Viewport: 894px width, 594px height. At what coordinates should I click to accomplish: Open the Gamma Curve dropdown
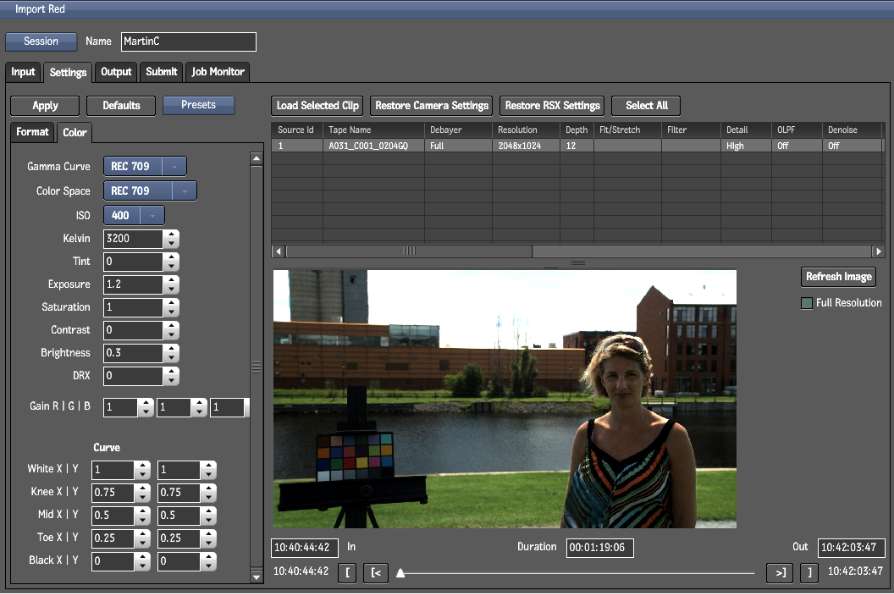click(145, 166)
